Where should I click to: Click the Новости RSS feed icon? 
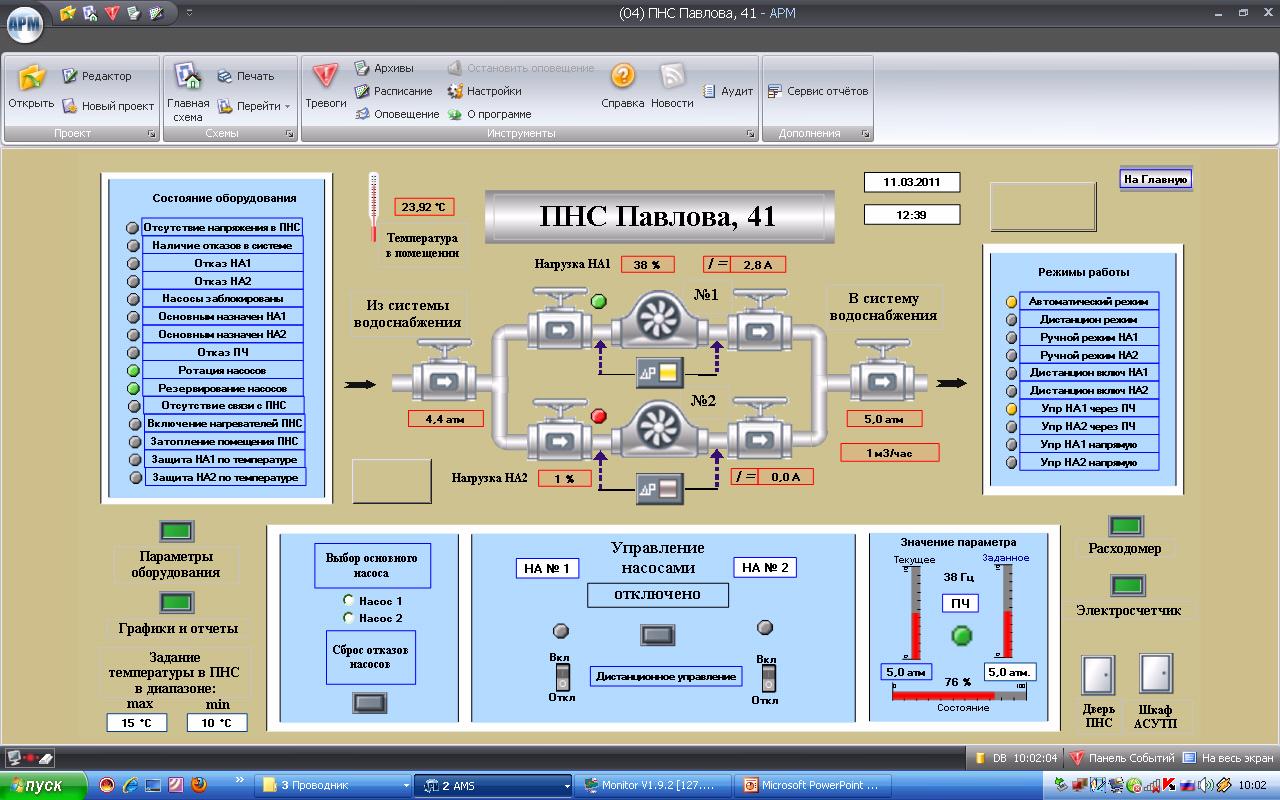point(672,77)
